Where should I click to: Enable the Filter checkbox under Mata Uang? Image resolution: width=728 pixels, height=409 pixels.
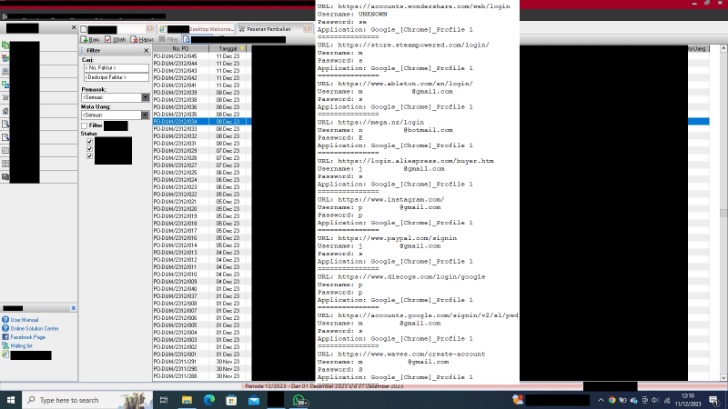pyautogui.click(x=84, y=126)
